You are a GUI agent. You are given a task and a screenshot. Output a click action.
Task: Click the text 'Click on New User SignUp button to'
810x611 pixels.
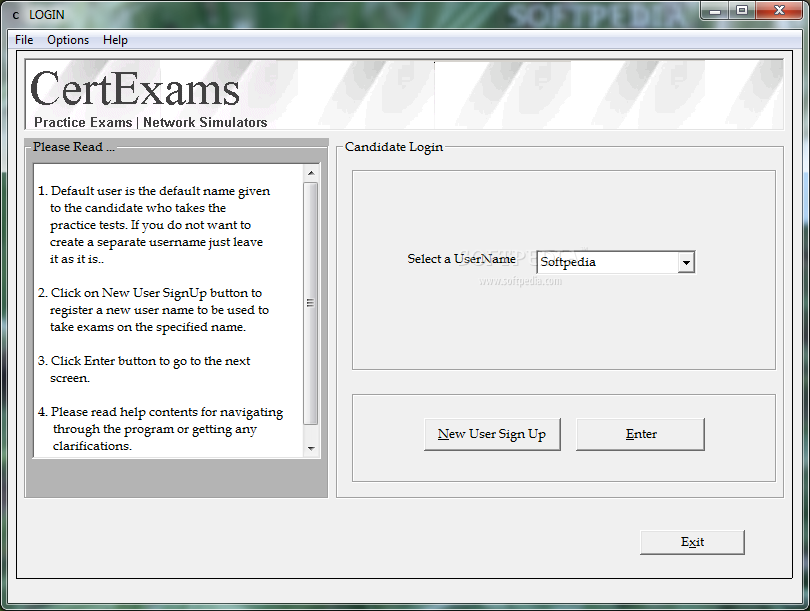[x=156, y=293]
